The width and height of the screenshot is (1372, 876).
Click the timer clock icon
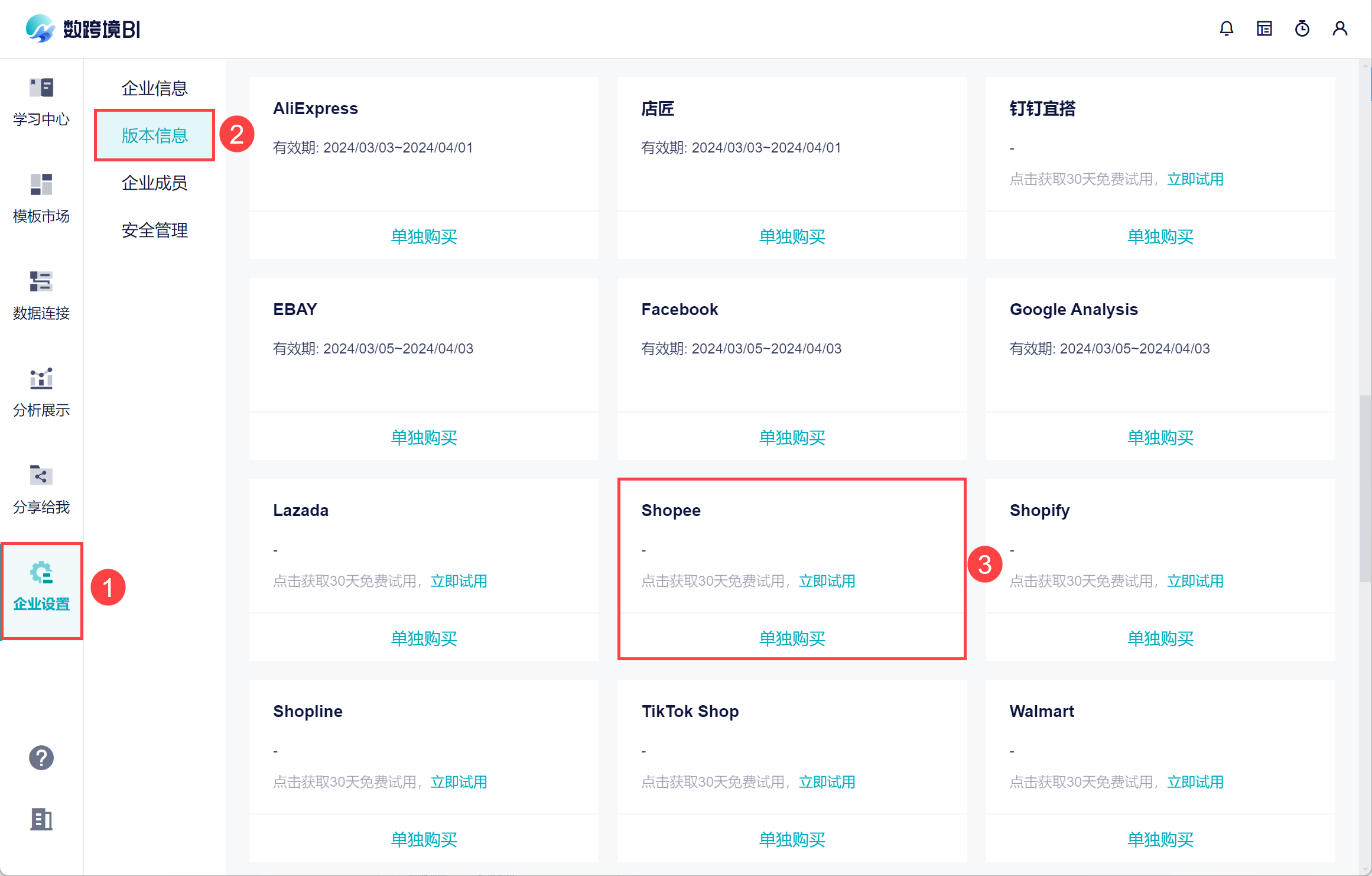pyautogui.click(x=1302, y=28)
